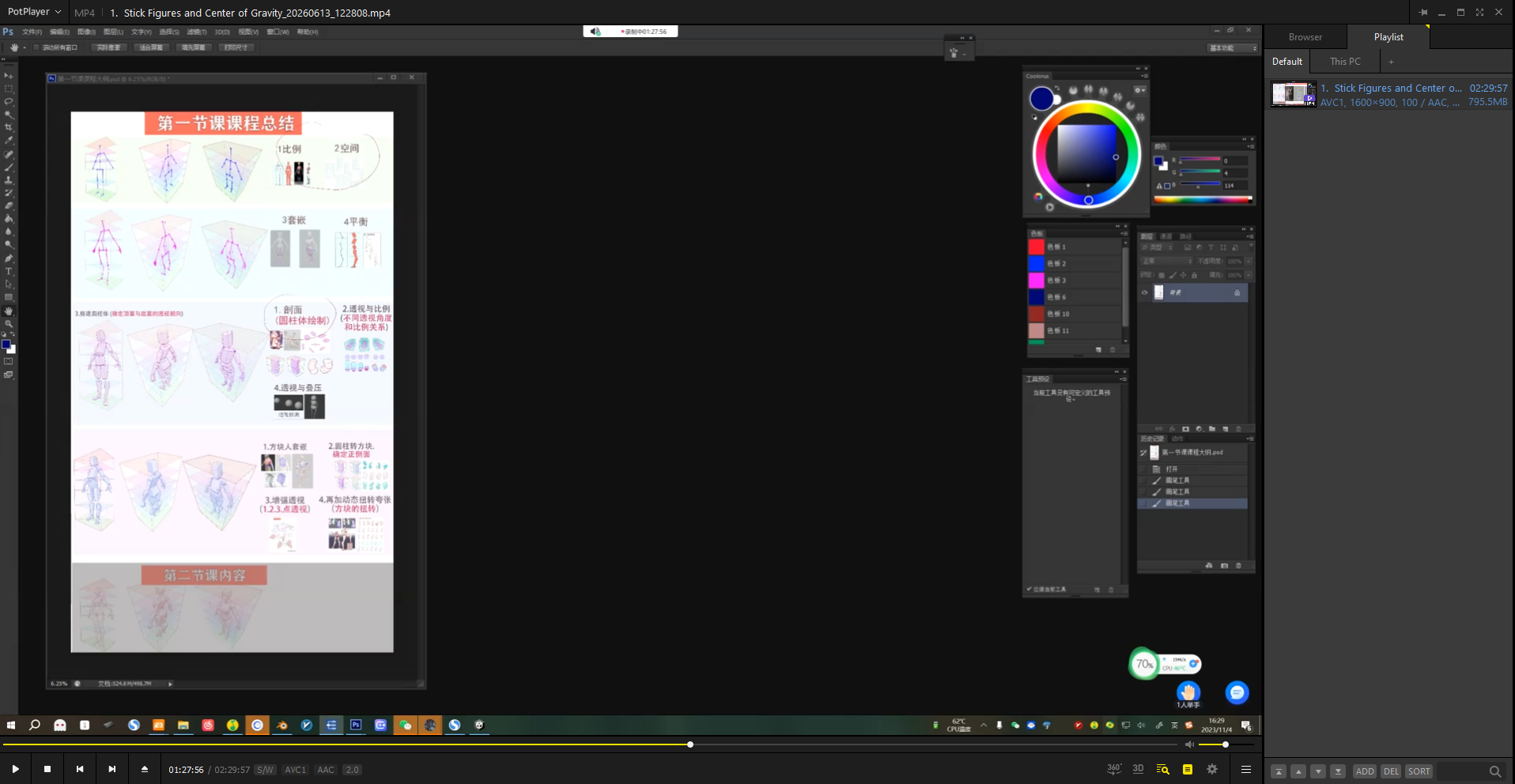Click the open file eject icon
The width and height of the screenshot is (1515, 784).
click(144, 769)
